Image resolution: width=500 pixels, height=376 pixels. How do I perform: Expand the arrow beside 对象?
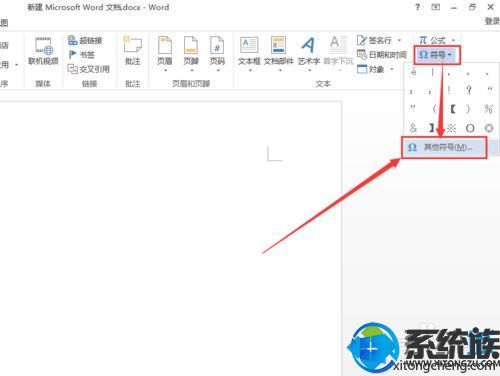[x=392, y=69]
